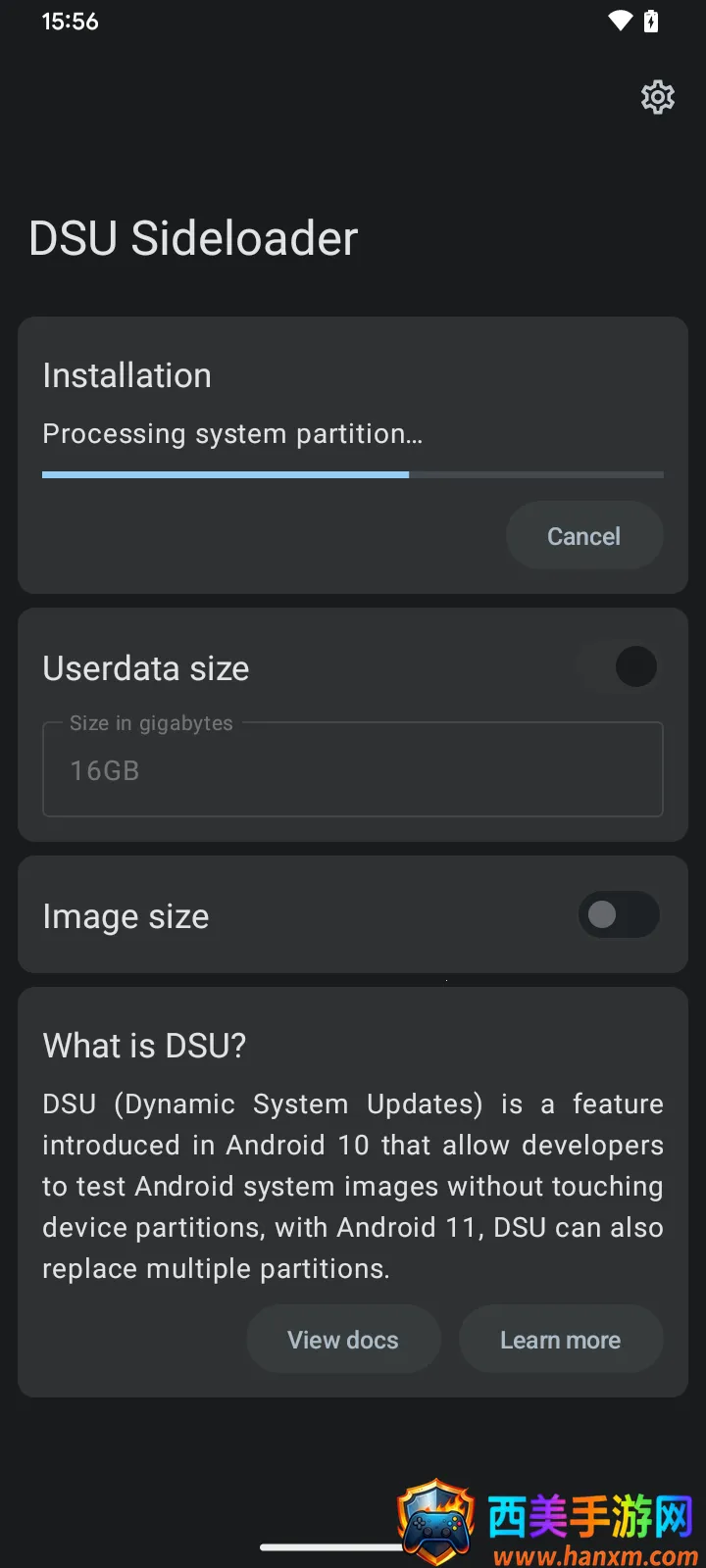Focus the Size in gigabytes field
This screenshot has width=706, height=1568.
point(353,770)
